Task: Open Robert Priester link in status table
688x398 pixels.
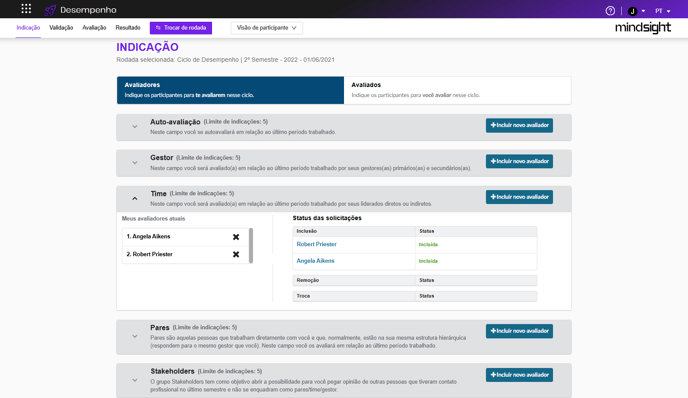Action: coord(316,244)
